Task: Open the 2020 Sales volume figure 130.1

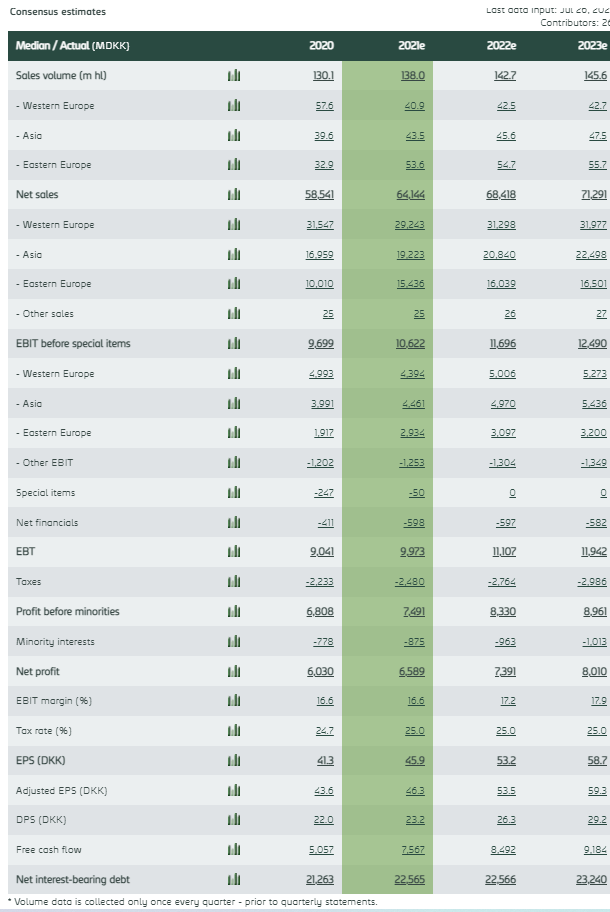Action: [322, 75]
